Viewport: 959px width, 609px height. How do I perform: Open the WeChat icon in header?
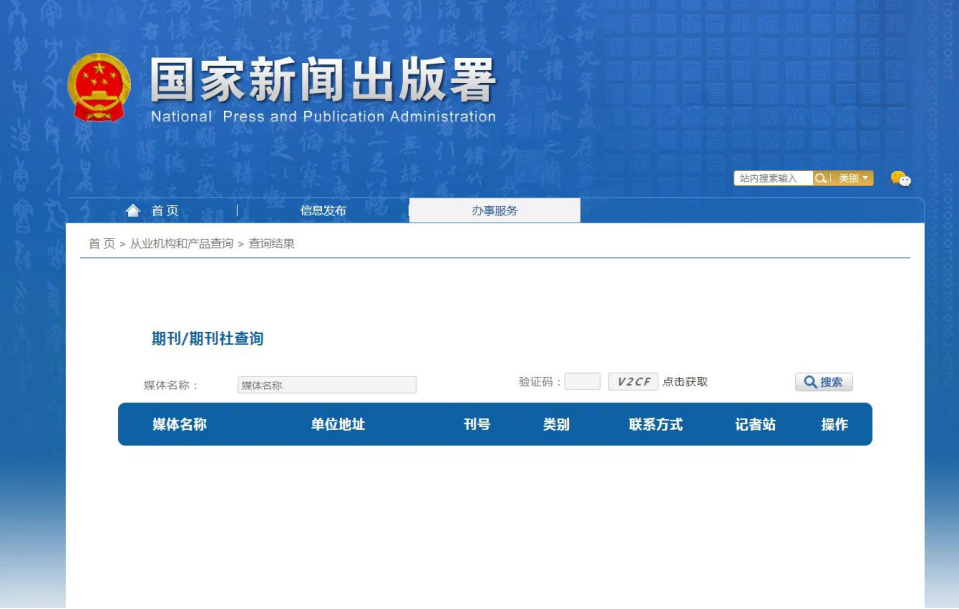coord(900,179)
